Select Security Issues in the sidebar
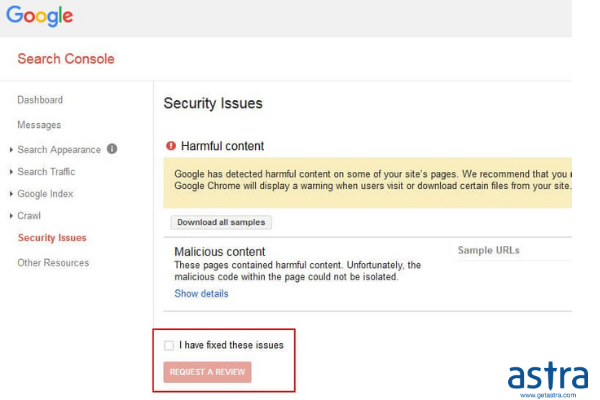The image size is (600, 400). pyautogui.click(x=52, y=238)
